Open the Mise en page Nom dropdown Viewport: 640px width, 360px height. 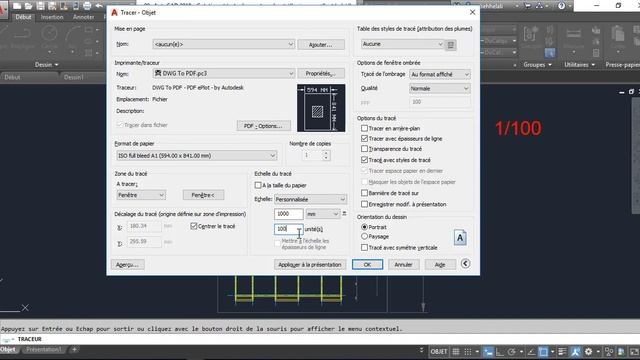tap(223, 44)
